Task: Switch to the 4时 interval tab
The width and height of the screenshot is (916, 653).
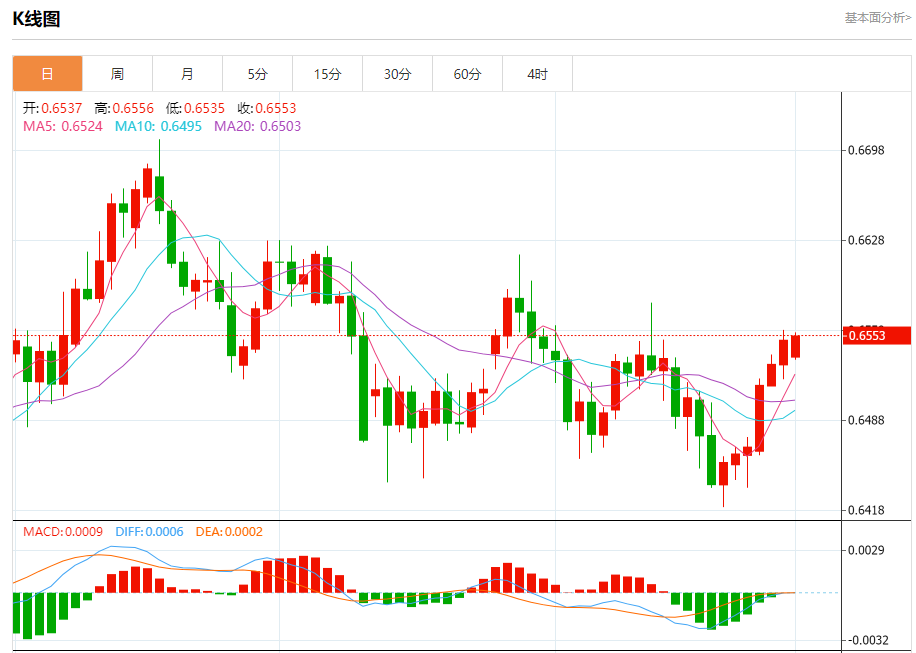Action: coord(537,74)
